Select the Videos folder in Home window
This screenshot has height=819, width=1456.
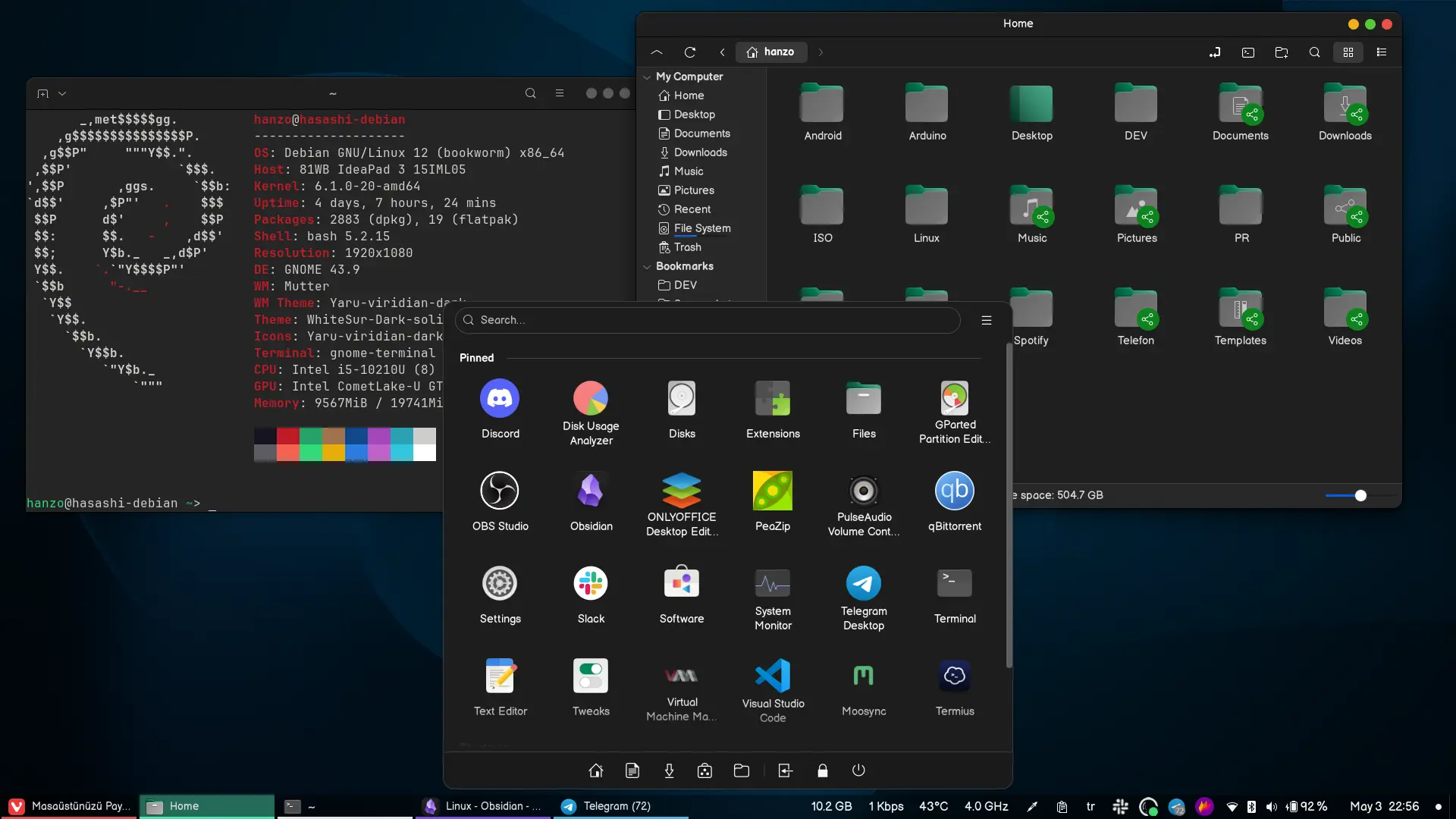tap(1345, 317)
